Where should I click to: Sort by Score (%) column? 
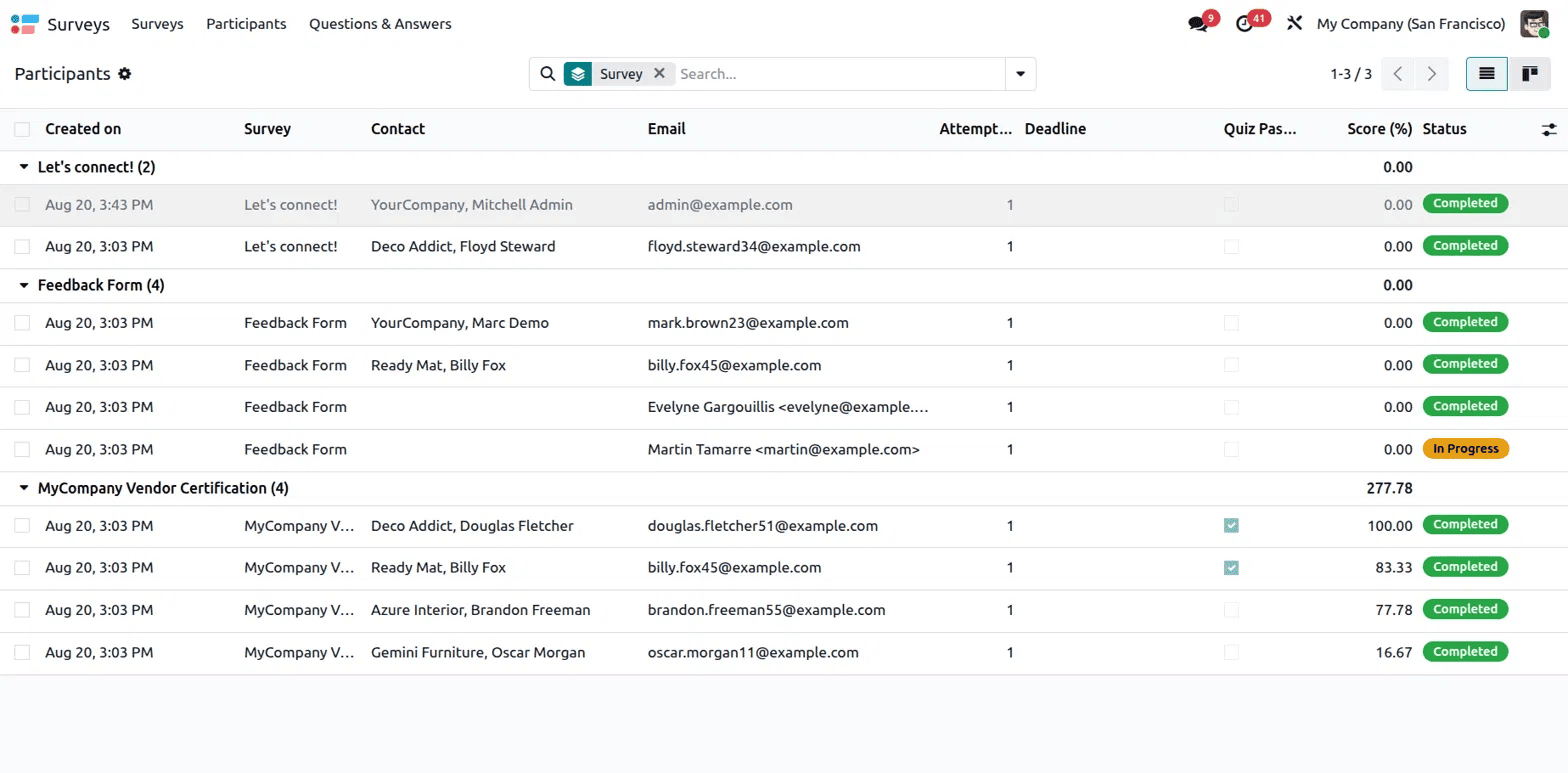click(1379, 129)
